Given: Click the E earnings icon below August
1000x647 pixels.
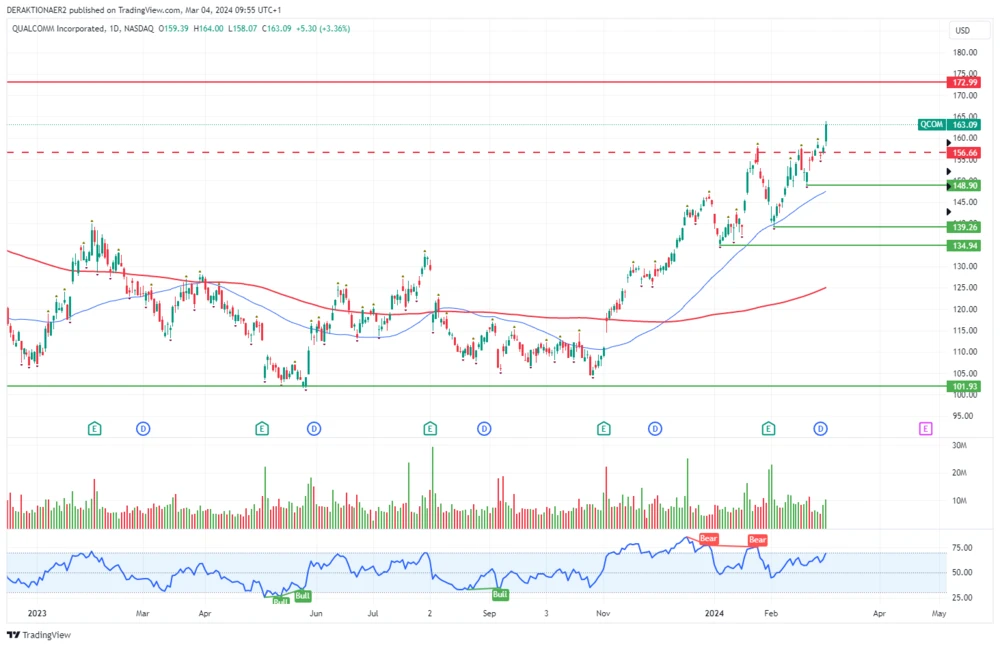Looking at the screenshot, I should click(429, 428).
